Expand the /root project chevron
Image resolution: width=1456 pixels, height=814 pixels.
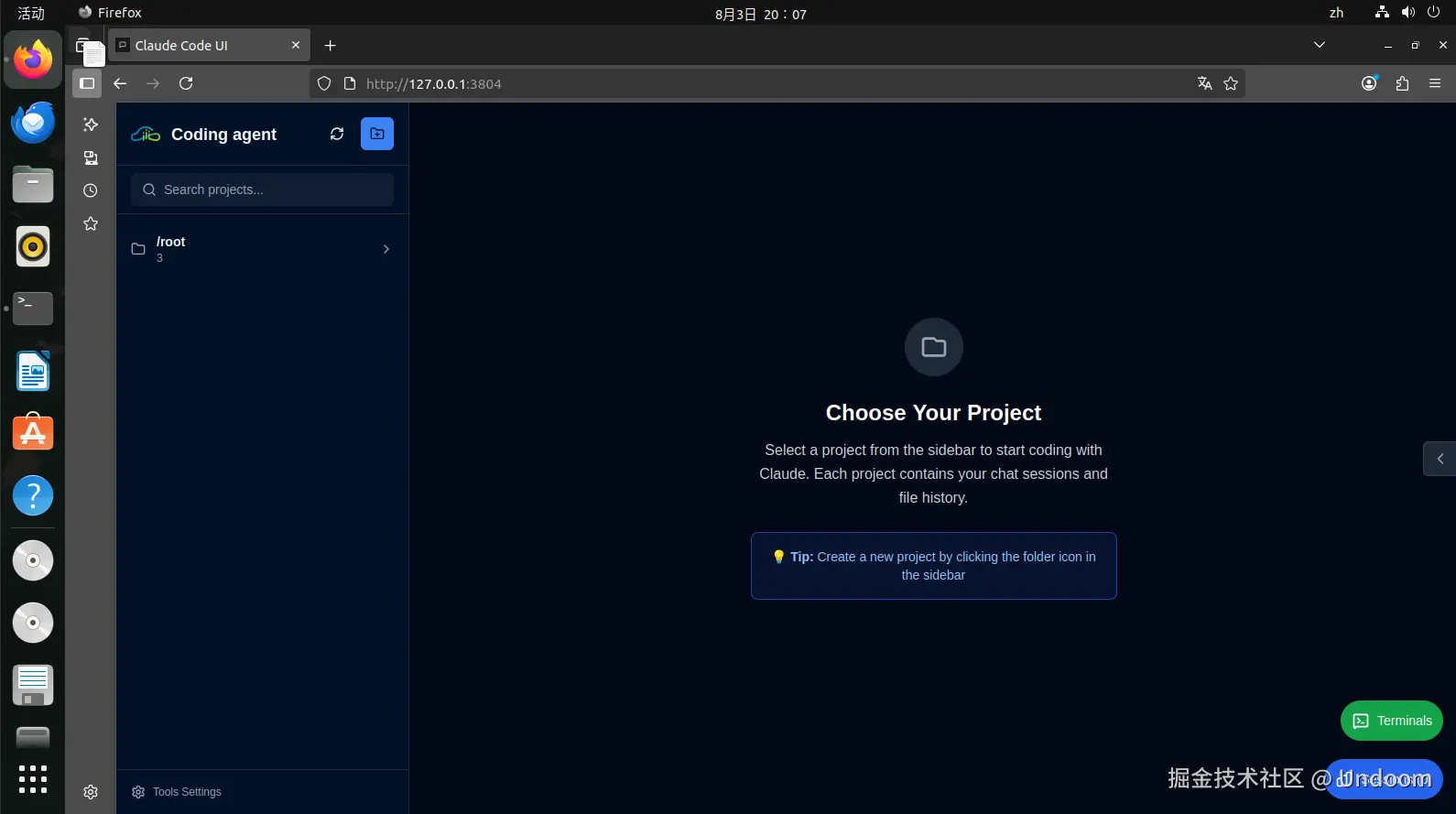coord(386,249)
